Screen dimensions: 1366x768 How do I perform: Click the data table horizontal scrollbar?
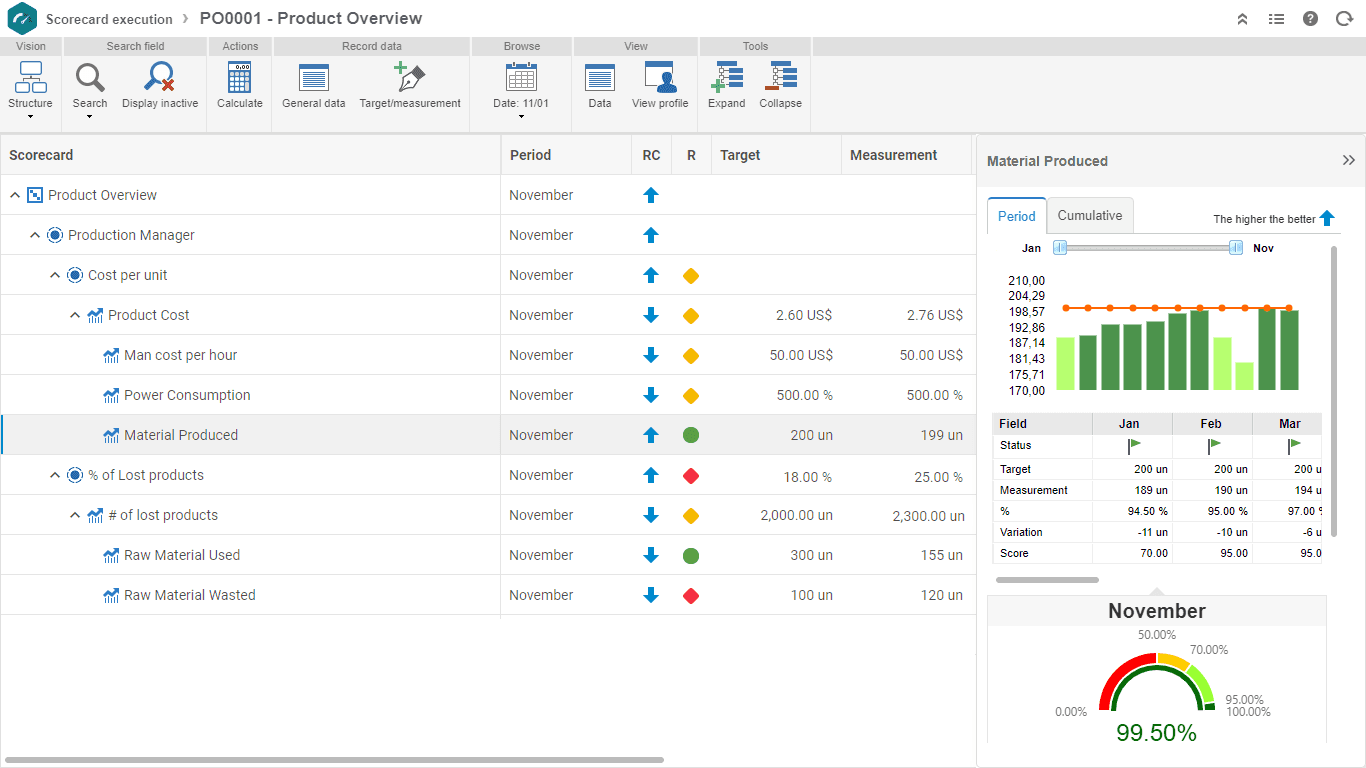(1047, 580)
